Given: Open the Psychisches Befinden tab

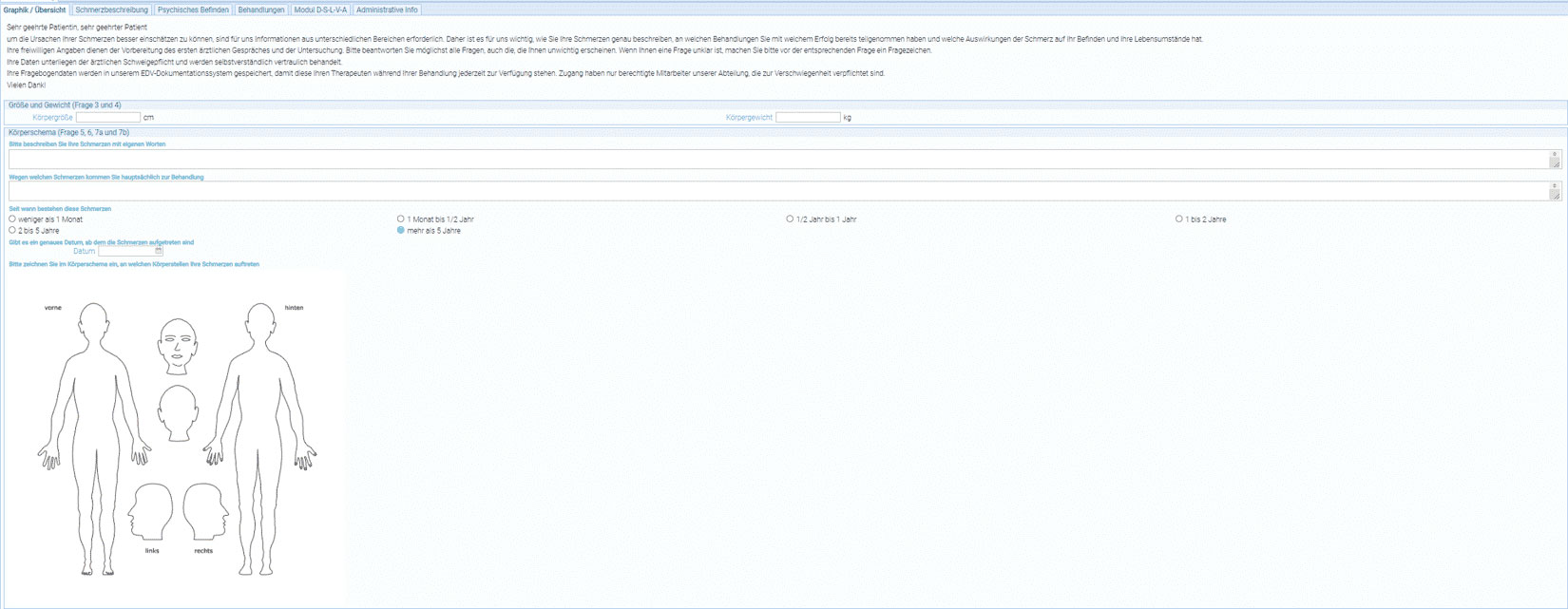Looking at the screenshot, I should [193, 10].
